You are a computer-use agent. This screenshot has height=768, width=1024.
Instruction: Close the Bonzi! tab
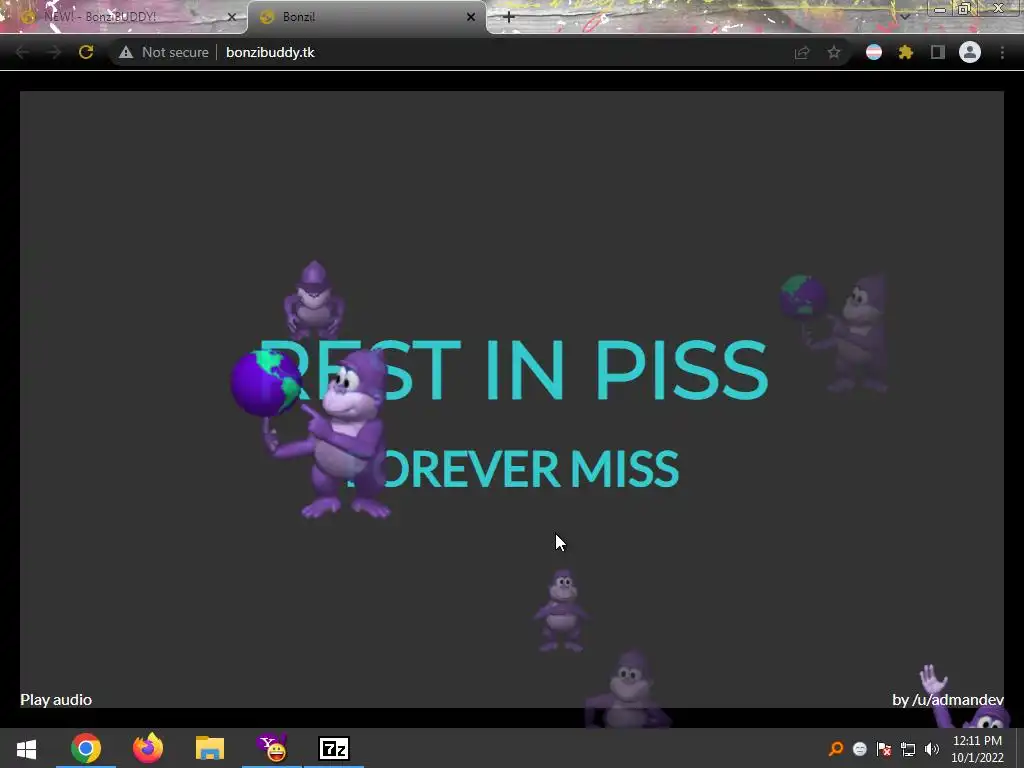click(x=471, y=17)
